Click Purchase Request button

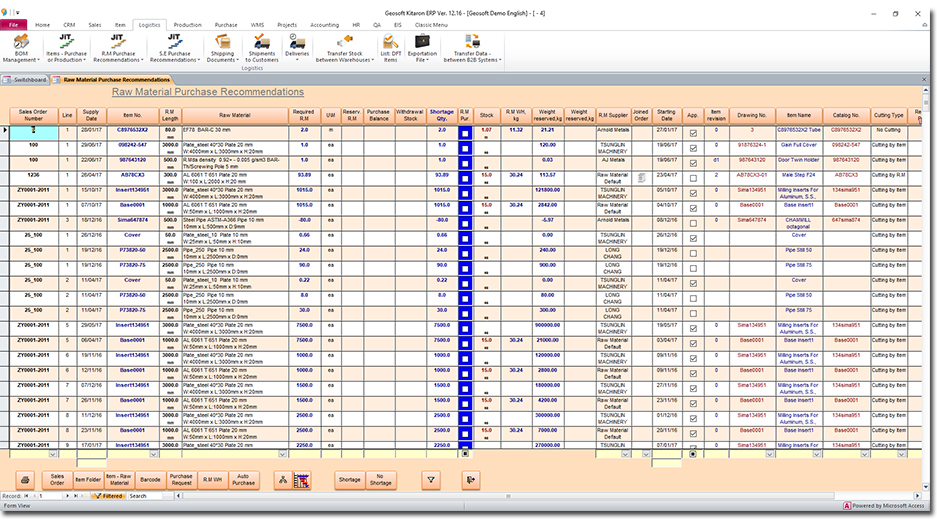pos(181,480)
